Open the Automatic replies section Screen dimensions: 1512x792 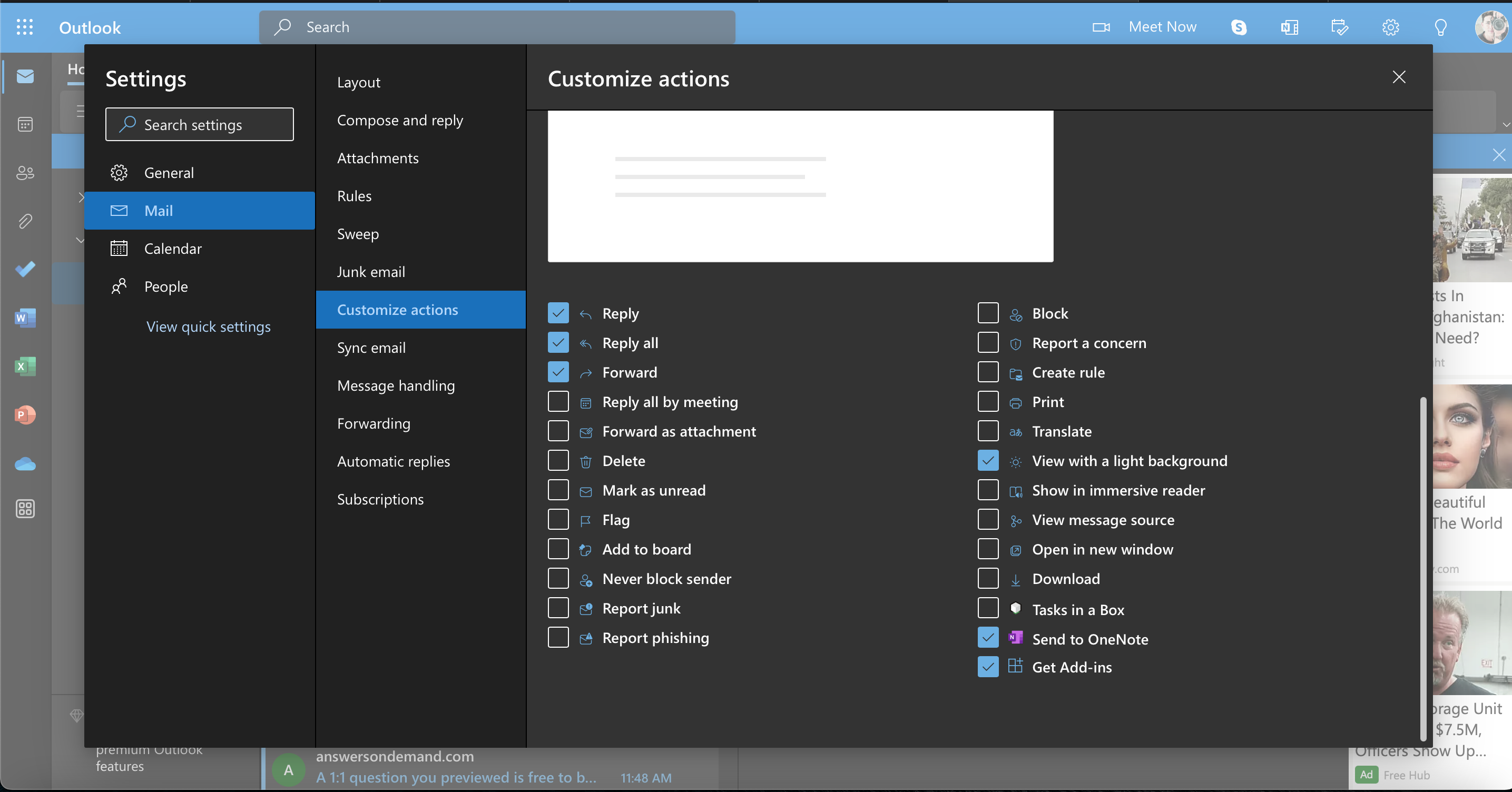[421, 461]
